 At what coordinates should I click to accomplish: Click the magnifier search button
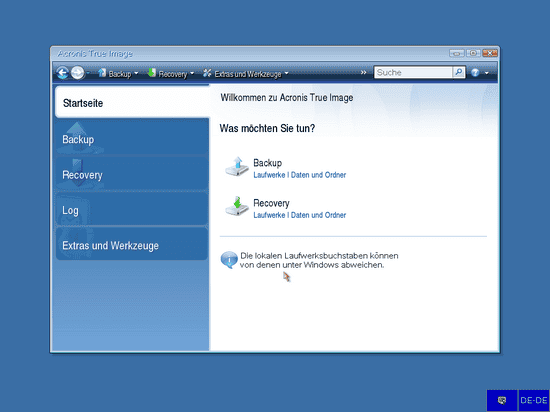coord(458,73)
